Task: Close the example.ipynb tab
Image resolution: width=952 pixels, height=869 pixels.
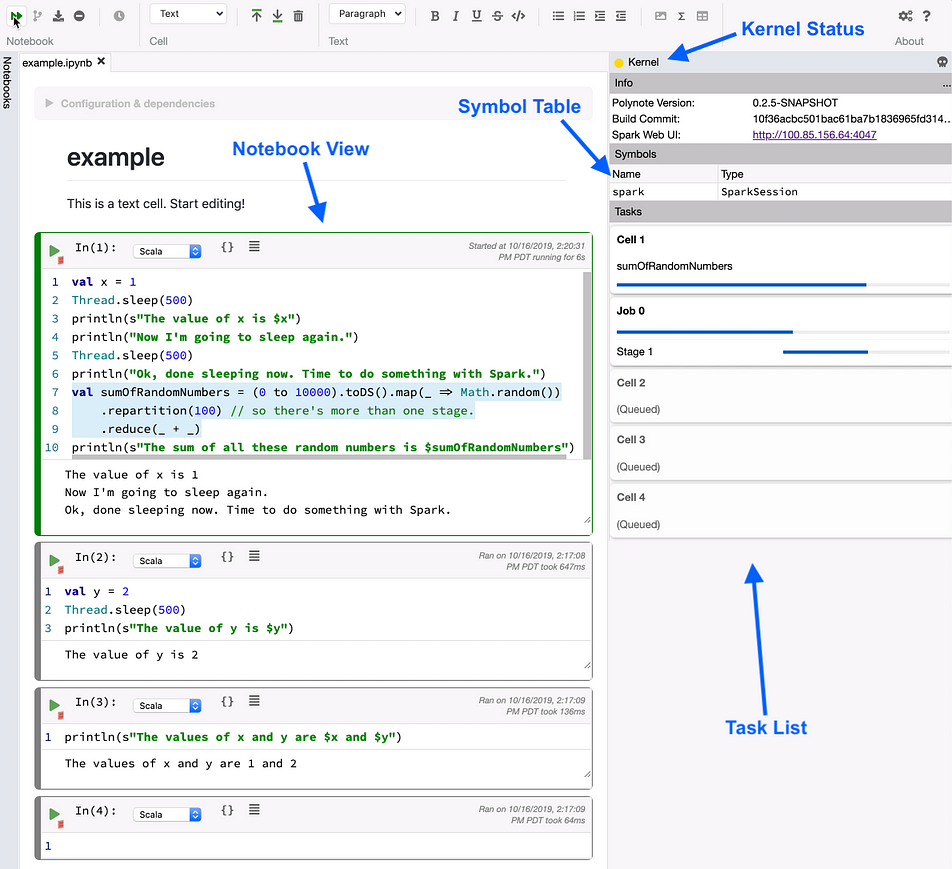Action: (x=101, y=61)
